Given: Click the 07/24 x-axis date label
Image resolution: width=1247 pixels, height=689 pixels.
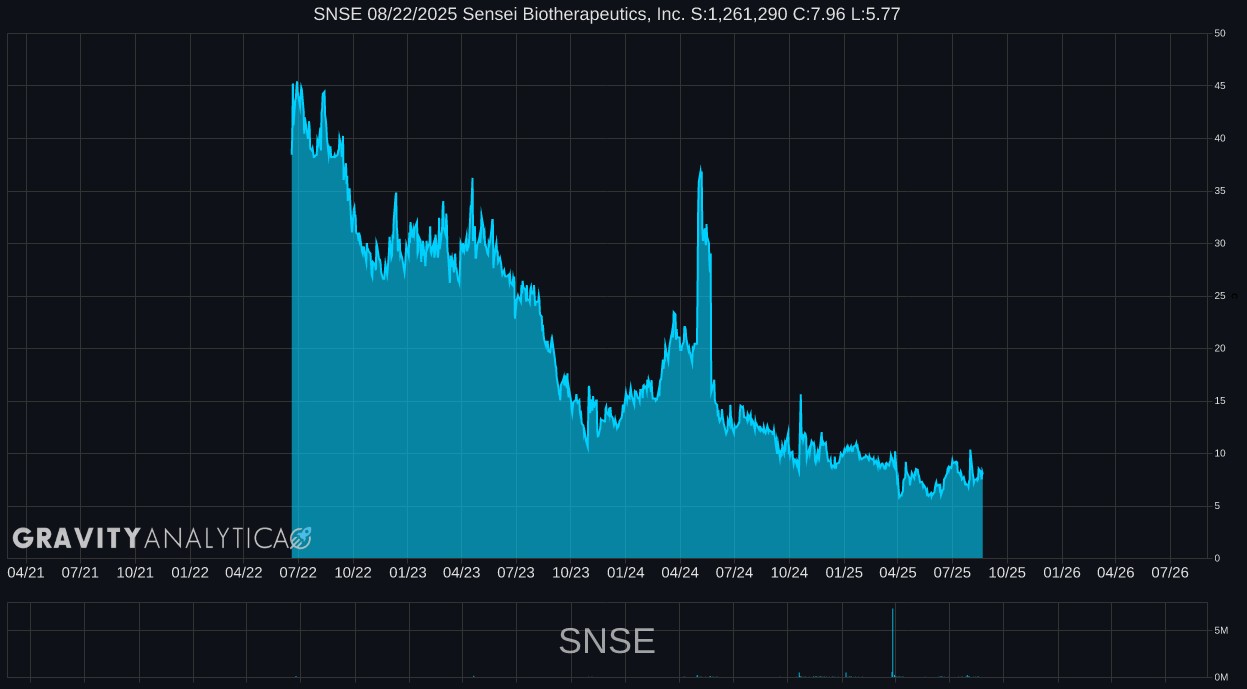Looking at the screenshot, I should coord(734,573).
